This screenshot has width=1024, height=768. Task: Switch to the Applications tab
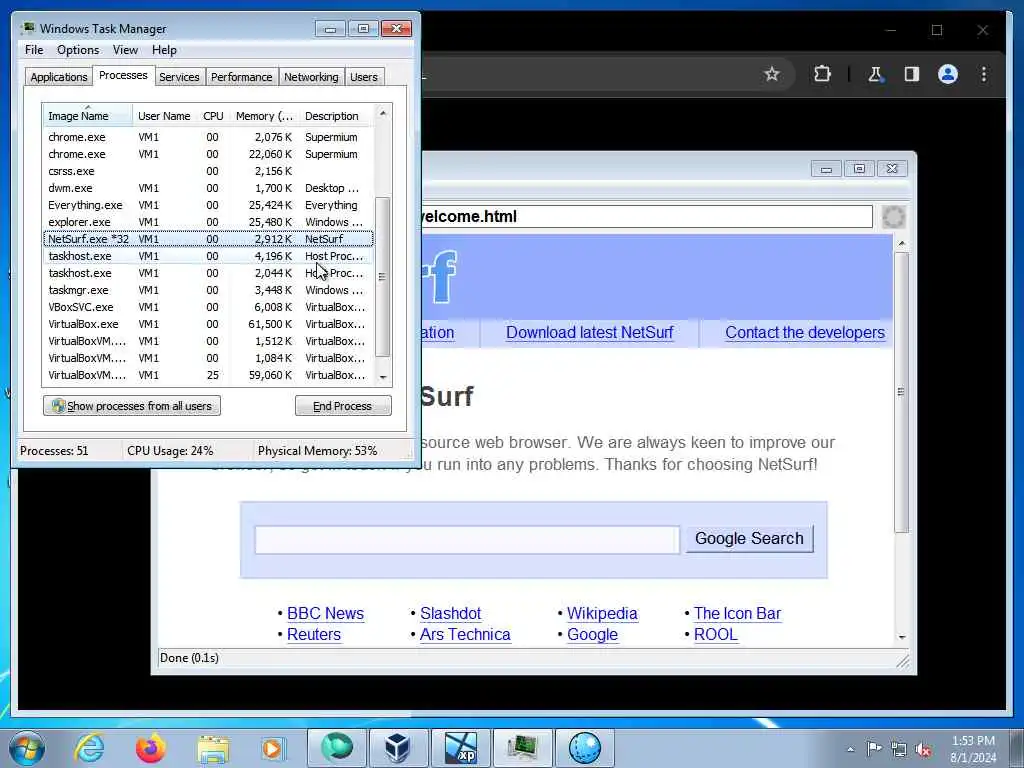coord(58,77)
